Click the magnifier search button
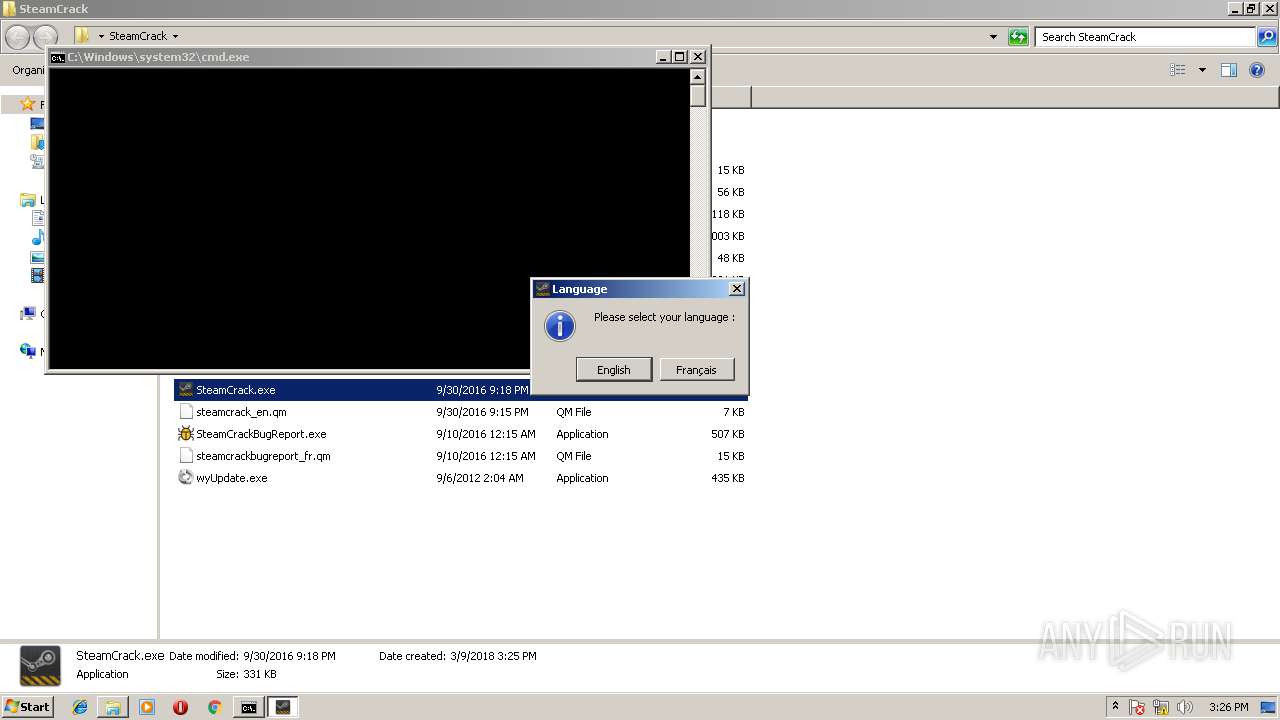 click(1267, 37)
